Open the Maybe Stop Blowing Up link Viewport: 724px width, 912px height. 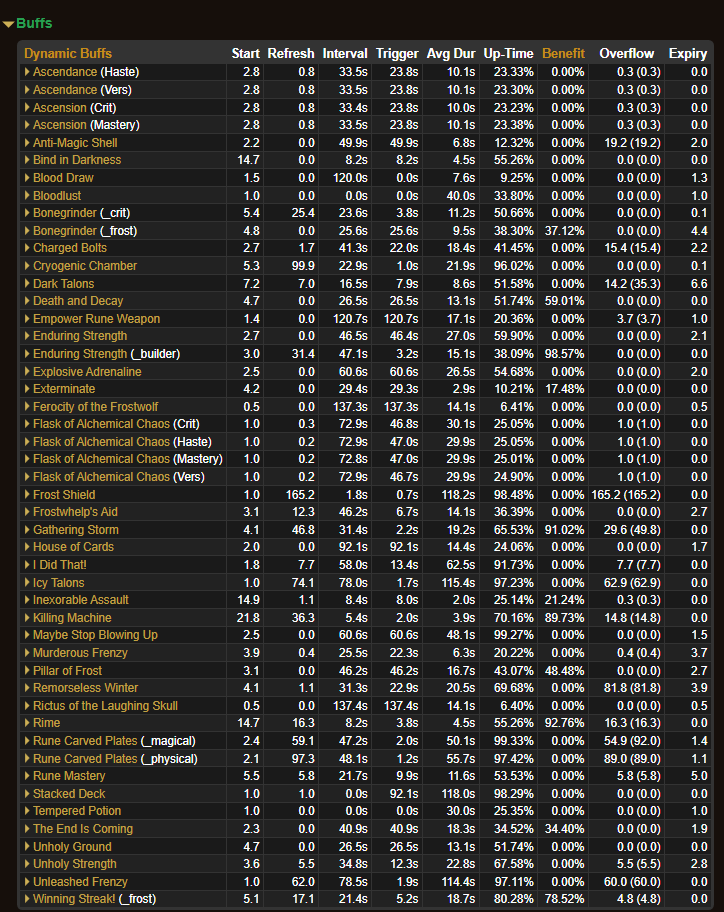click(95, 635)
